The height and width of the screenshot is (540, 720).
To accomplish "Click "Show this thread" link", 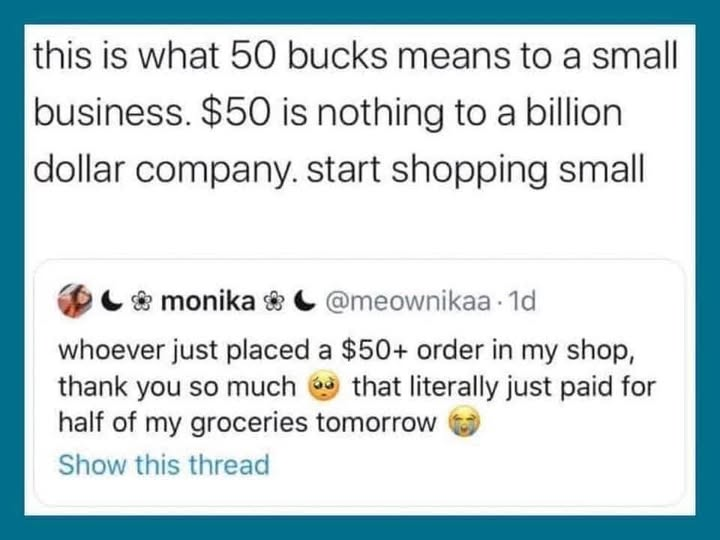I will 164,464.
